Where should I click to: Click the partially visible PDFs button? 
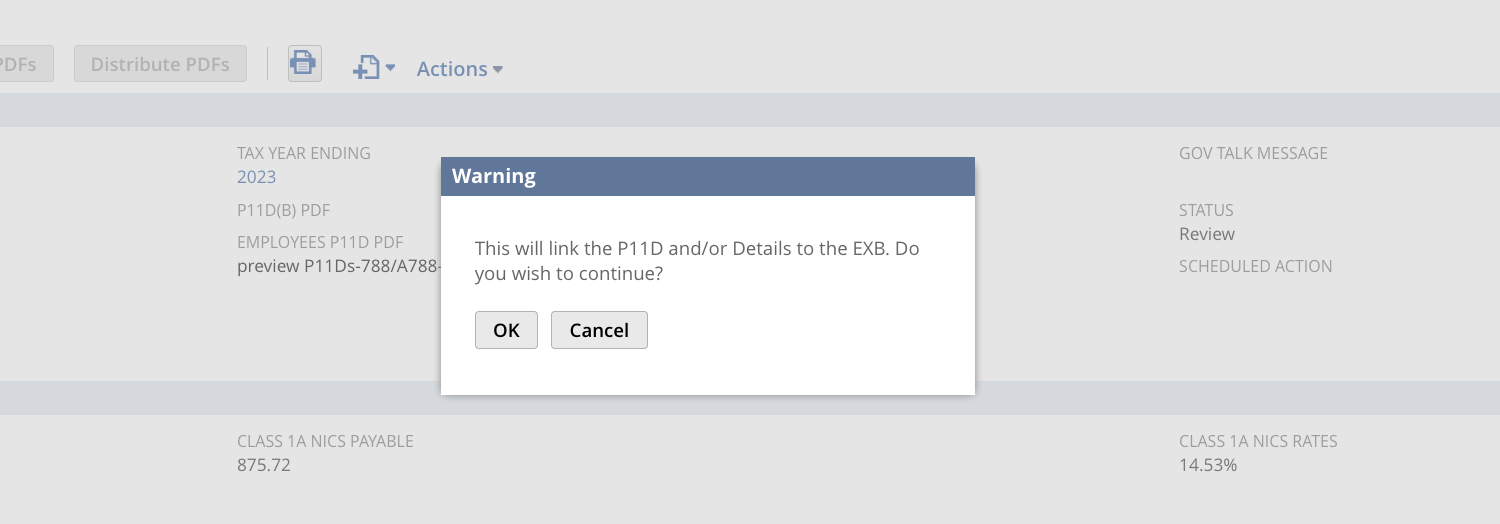pyautogui.click(x=26, y=64)
